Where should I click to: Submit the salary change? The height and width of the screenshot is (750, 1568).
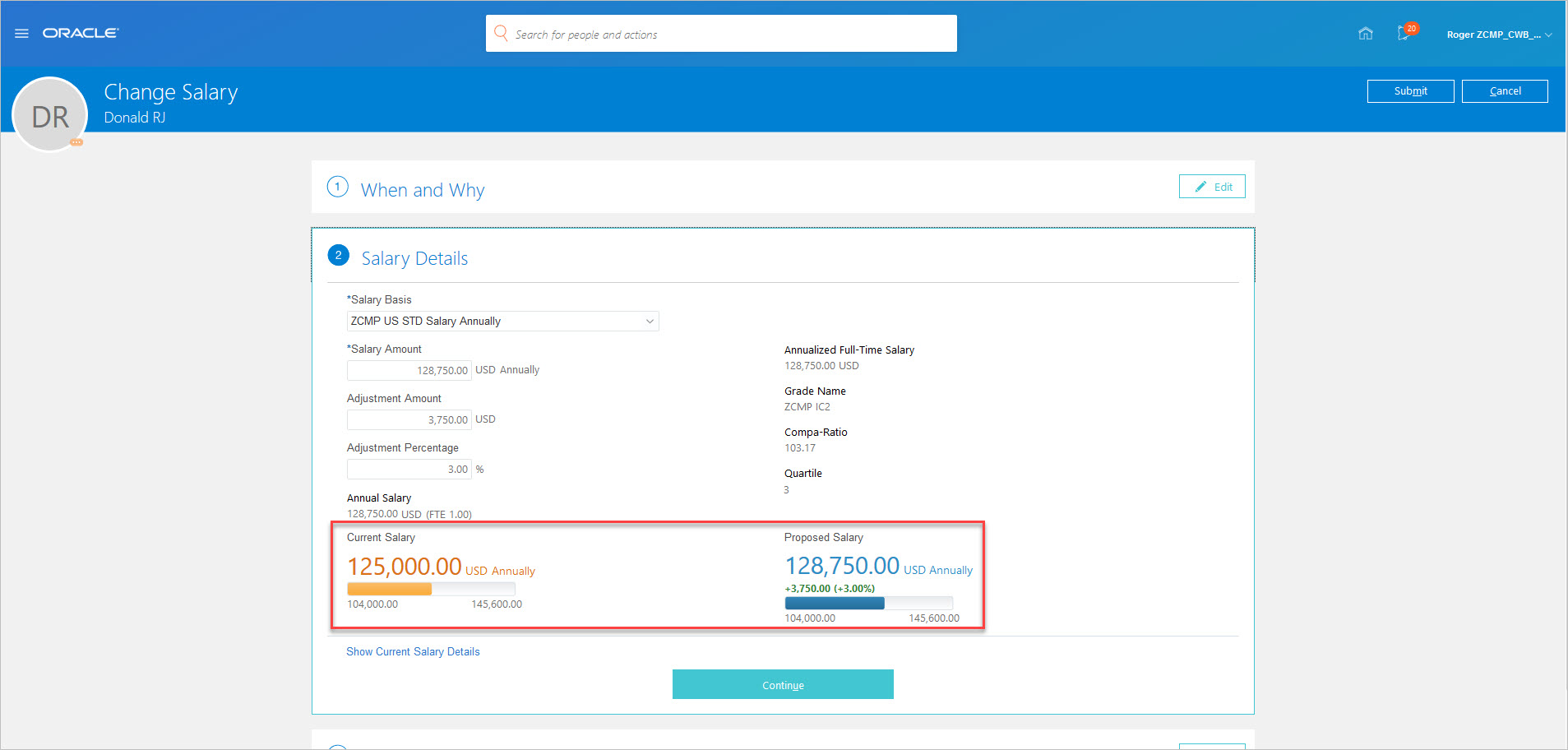tap(1410, 91)
